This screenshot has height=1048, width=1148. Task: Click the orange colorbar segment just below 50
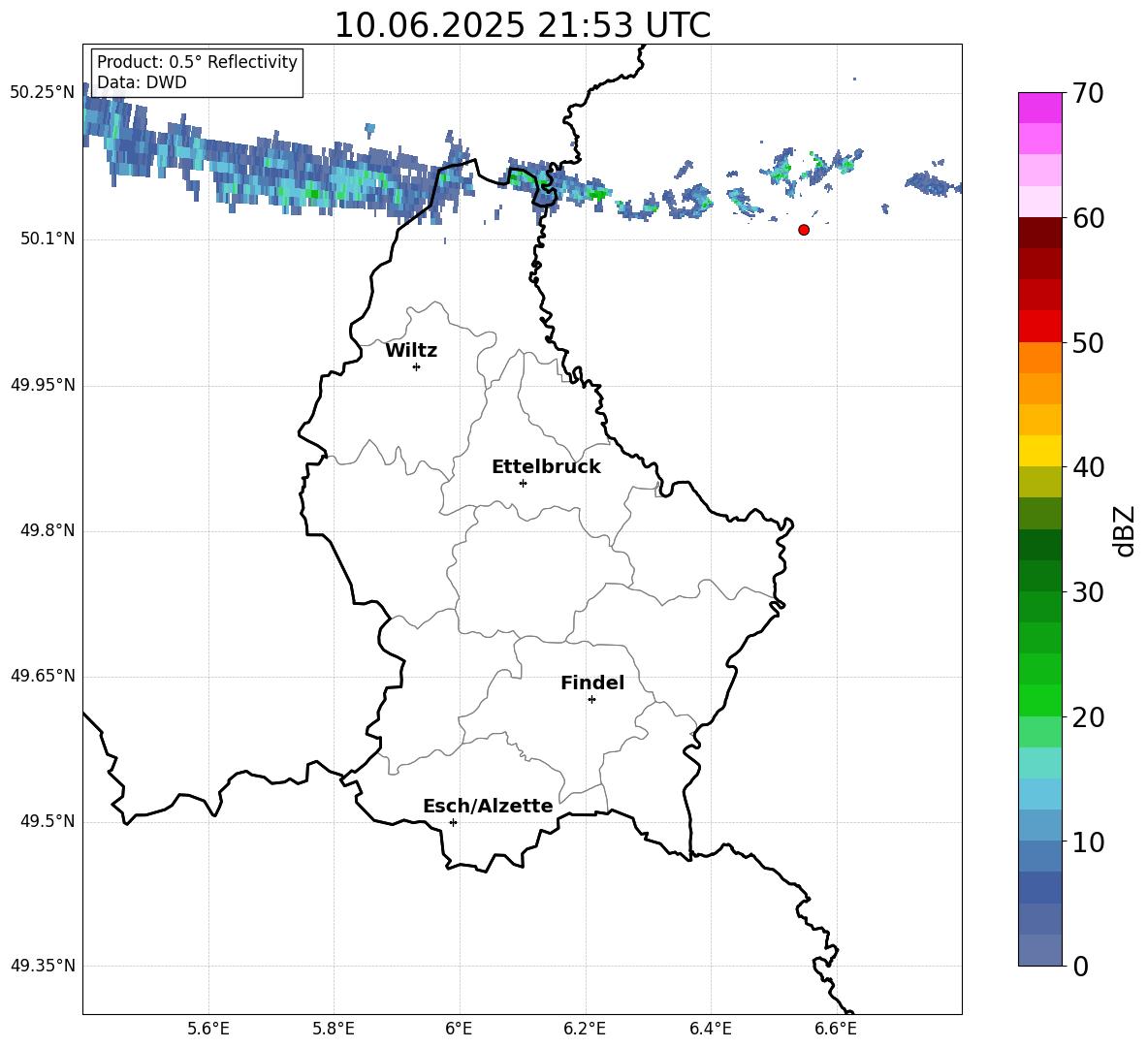tap(1040, 357)
